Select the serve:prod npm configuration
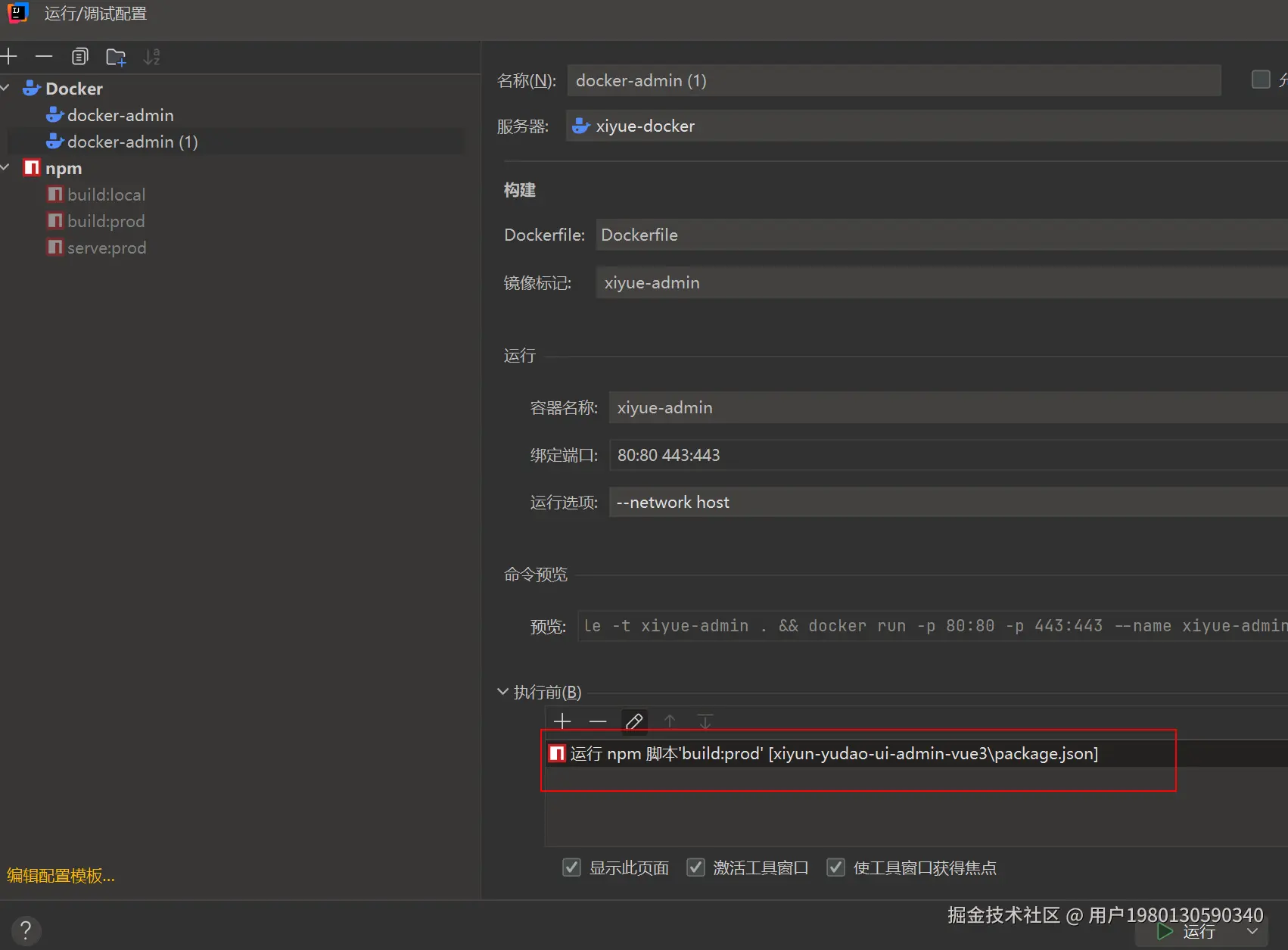This screenshot has width=1288, height=950. coord(107,248)
